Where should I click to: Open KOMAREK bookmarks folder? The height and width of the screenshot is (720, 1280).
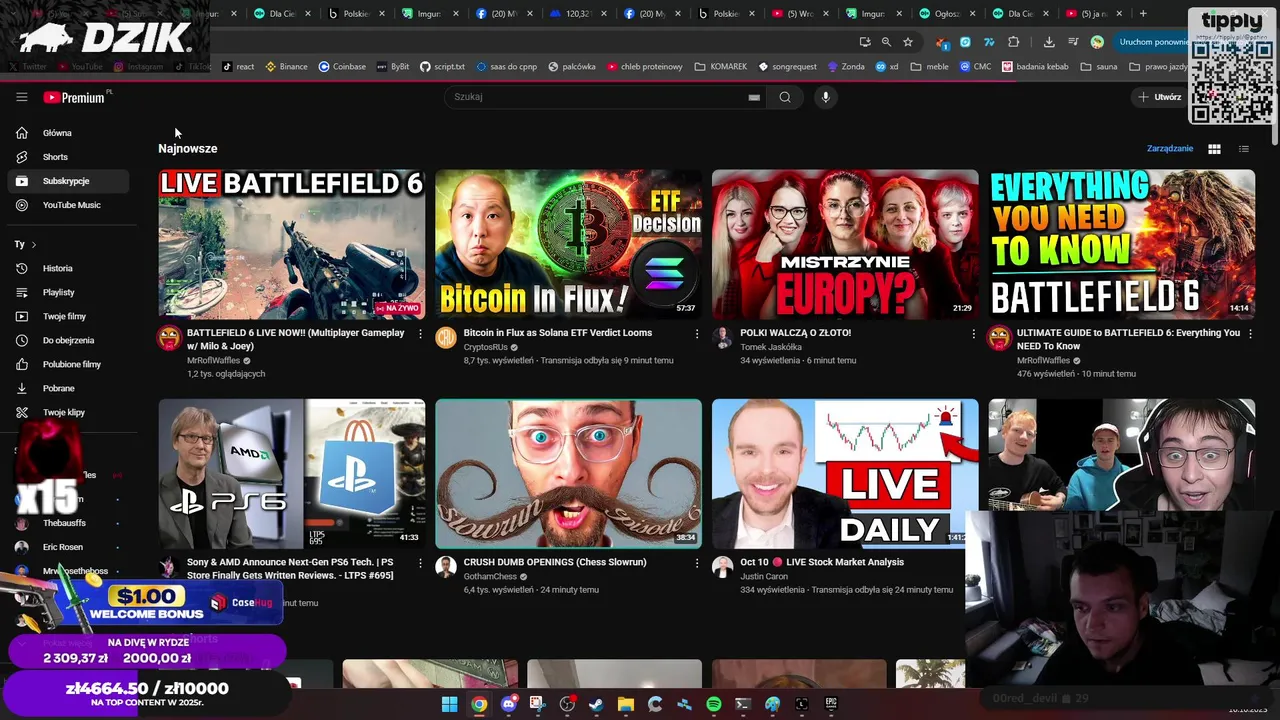[720, 67]
